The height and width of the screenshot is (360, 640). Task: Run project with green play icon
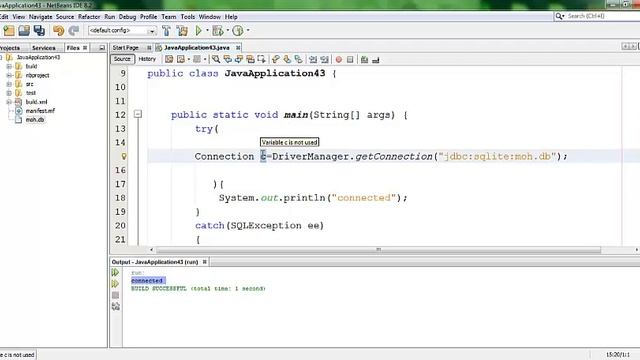(199, 31)
